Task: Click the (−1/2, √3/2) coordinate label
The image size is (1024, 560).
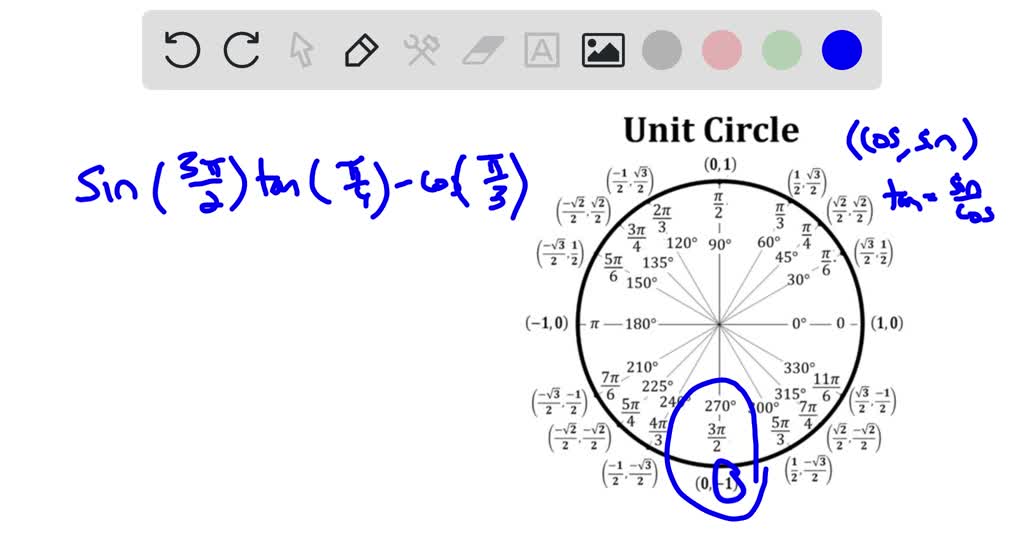Action: point(630,181)
